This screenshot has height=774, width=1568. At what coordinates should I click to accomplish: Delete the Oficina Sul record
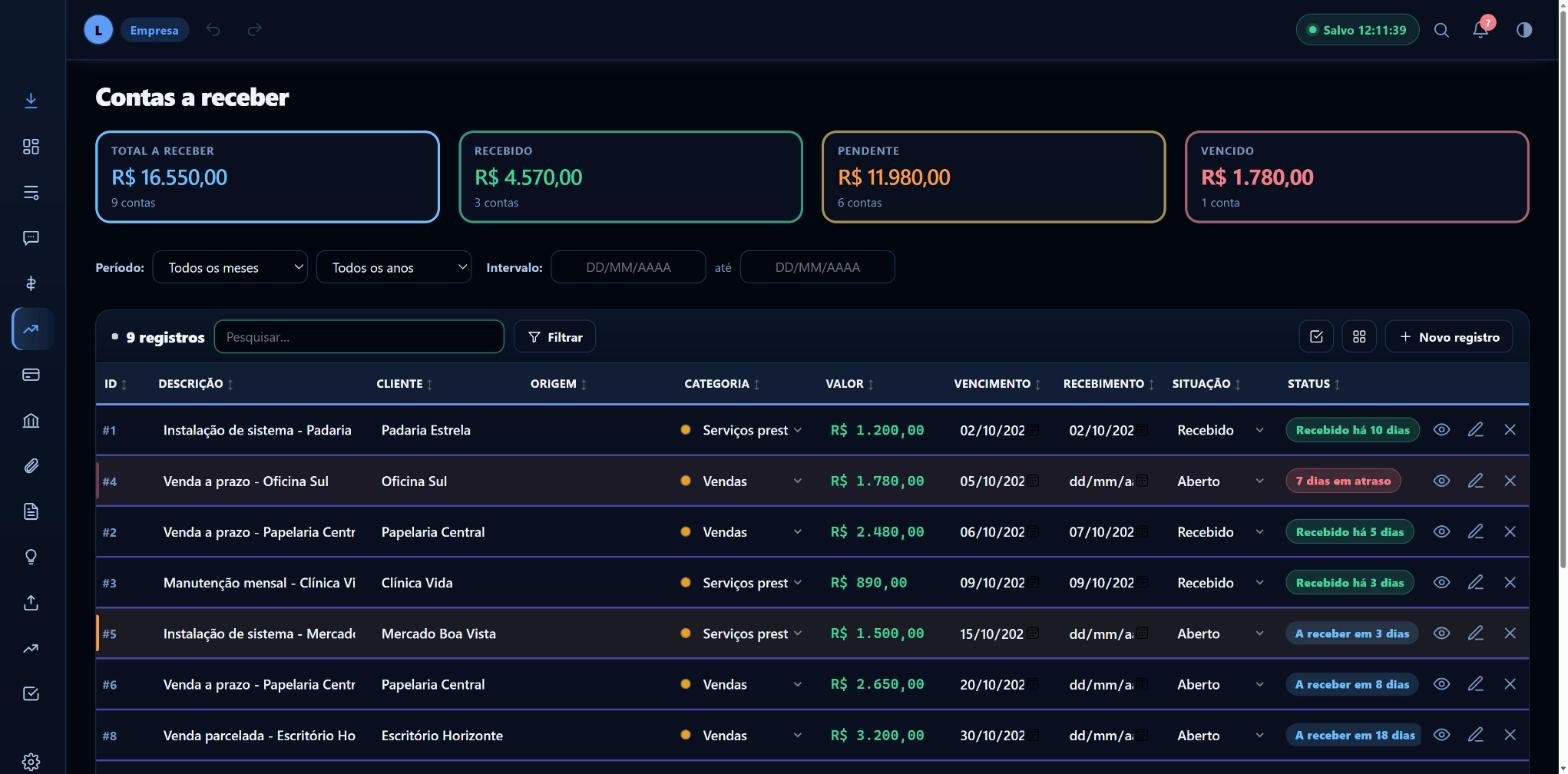1510,481
